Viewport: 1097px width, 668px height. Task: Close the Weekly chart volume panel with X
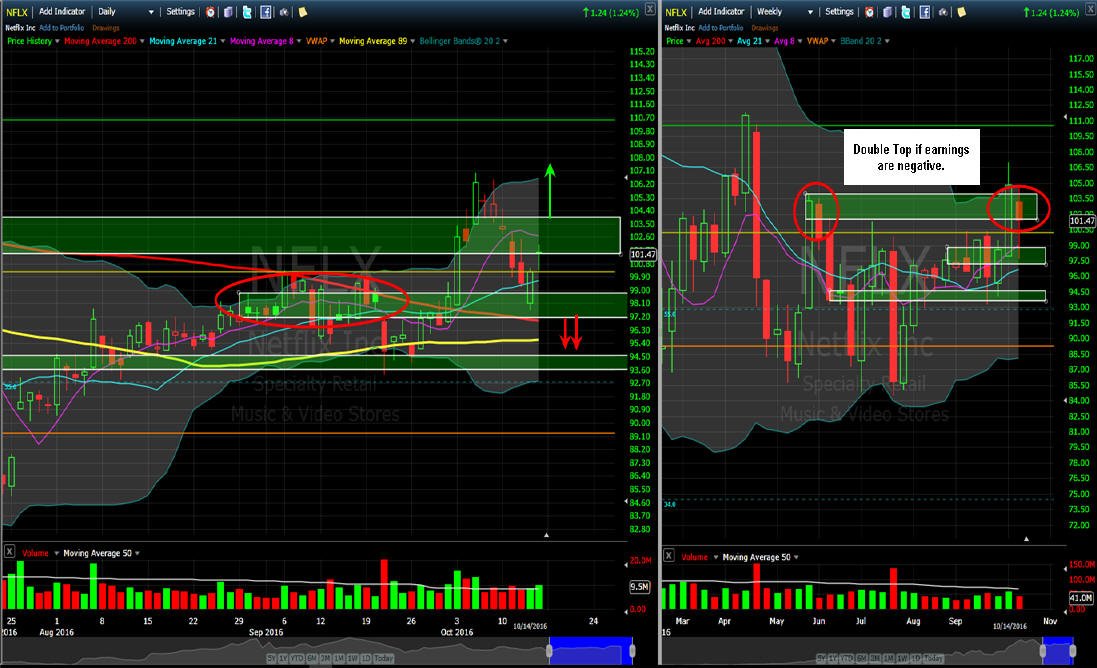point(669,555)
